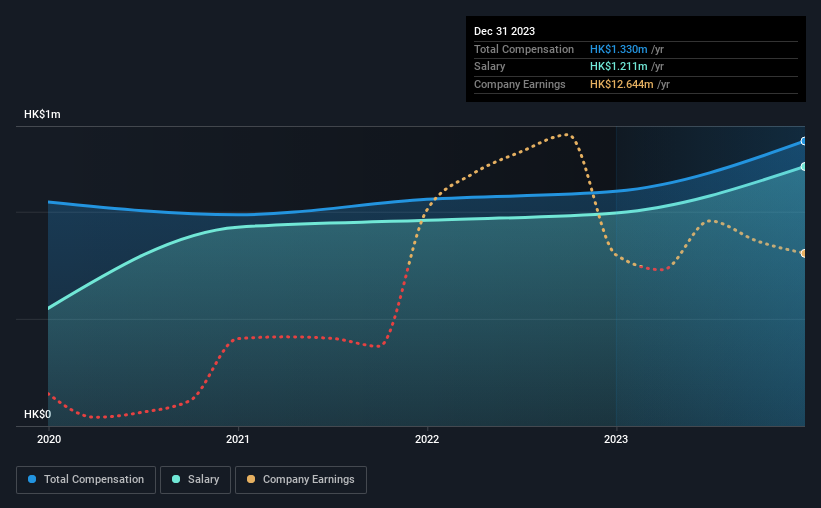Image resolution: width=821 pixels, height=508 pixels.
Task: Click the HK$1.330m total compensation value
Action: pos(618,49)
